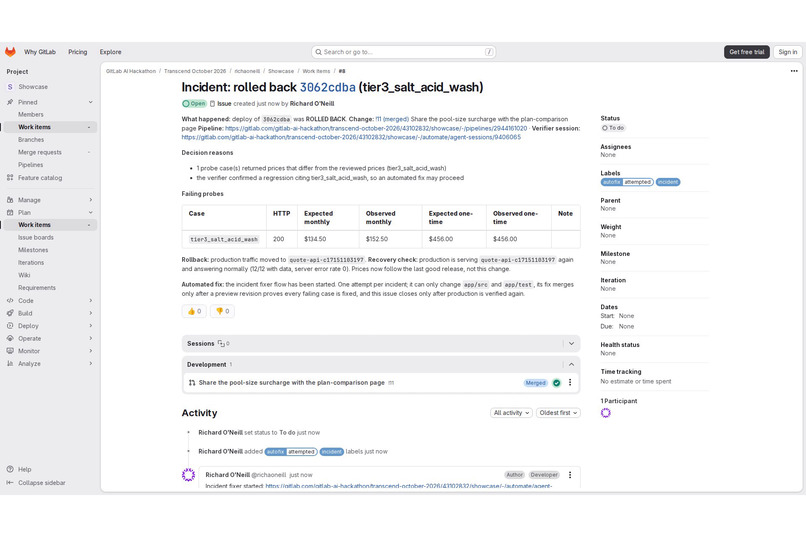Click the pipeline passed status icon
This screenshot has height=537, width=806.
[557, 383]
